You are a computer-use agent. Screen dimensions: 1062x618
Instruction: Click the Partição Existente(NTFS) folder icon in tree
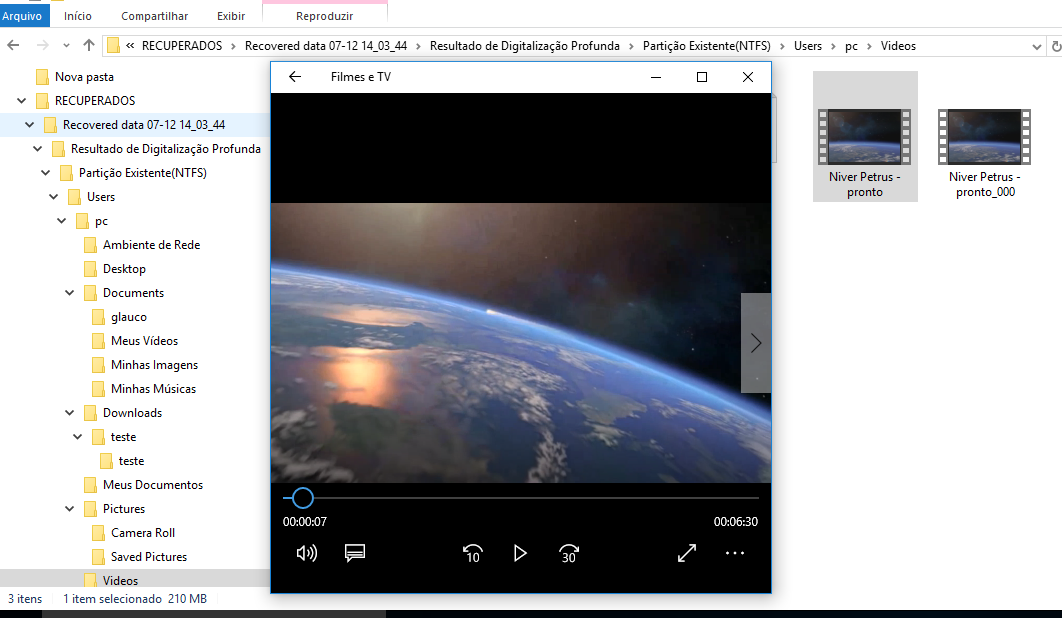click(x=66, y=173)
